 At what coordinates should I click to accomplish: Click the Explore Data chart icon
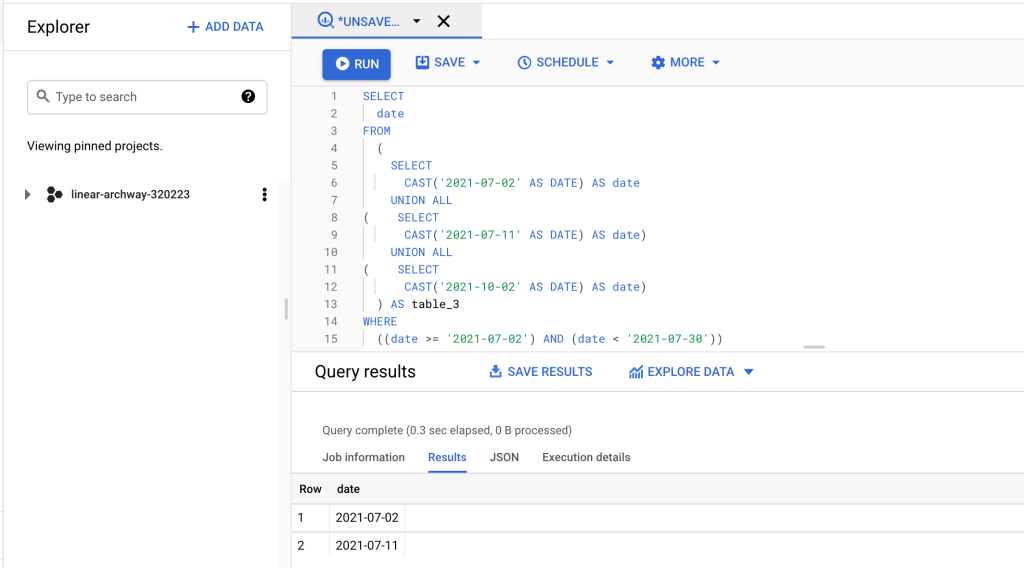pos(636,372)
